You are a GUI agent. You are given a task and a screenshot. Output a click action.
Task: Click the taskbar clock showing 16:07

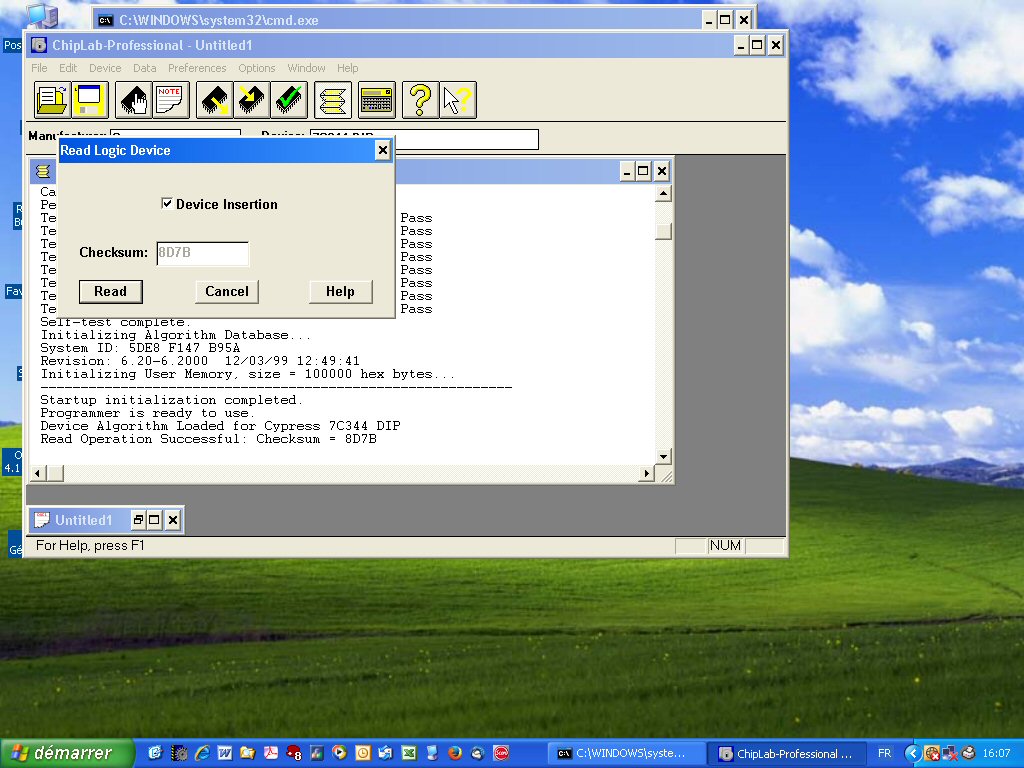[x=997, y=754]
